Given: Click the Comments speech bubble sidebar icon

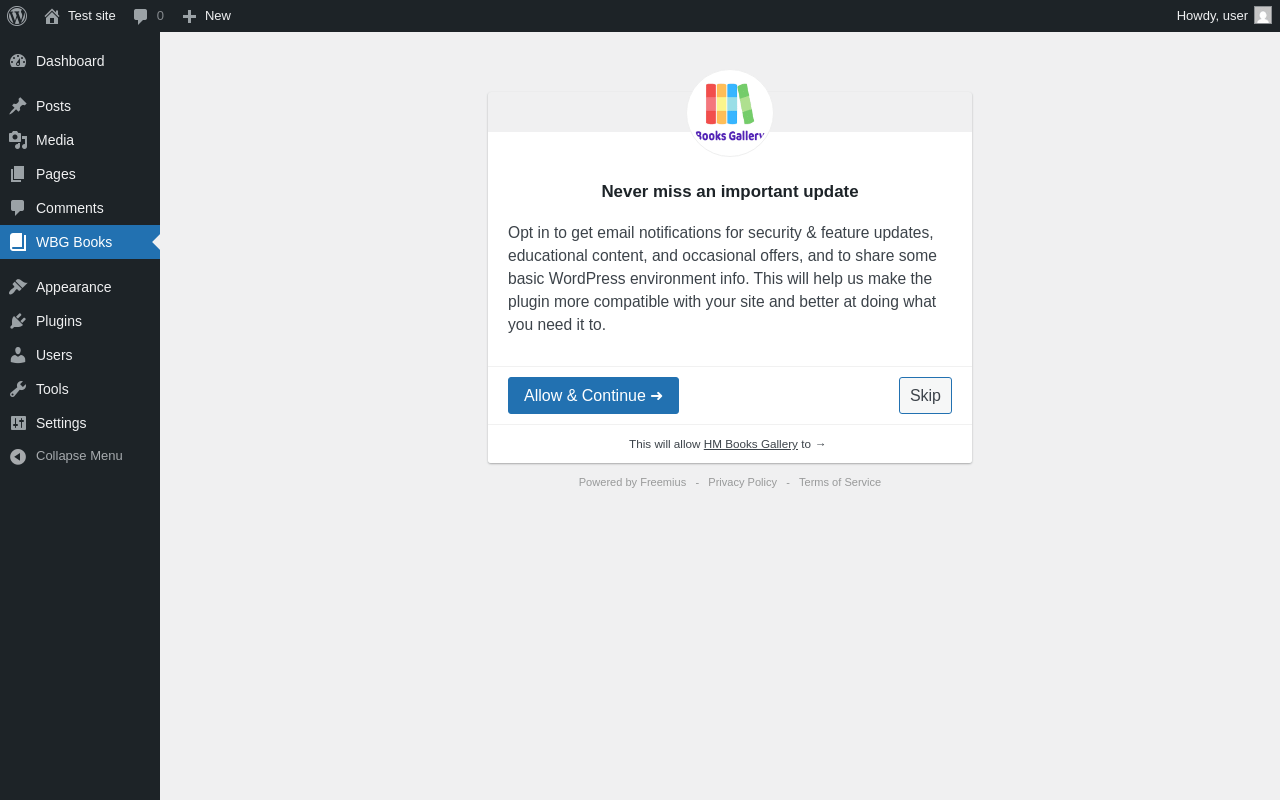Looking at the screenshot, I should coord(18,208).
